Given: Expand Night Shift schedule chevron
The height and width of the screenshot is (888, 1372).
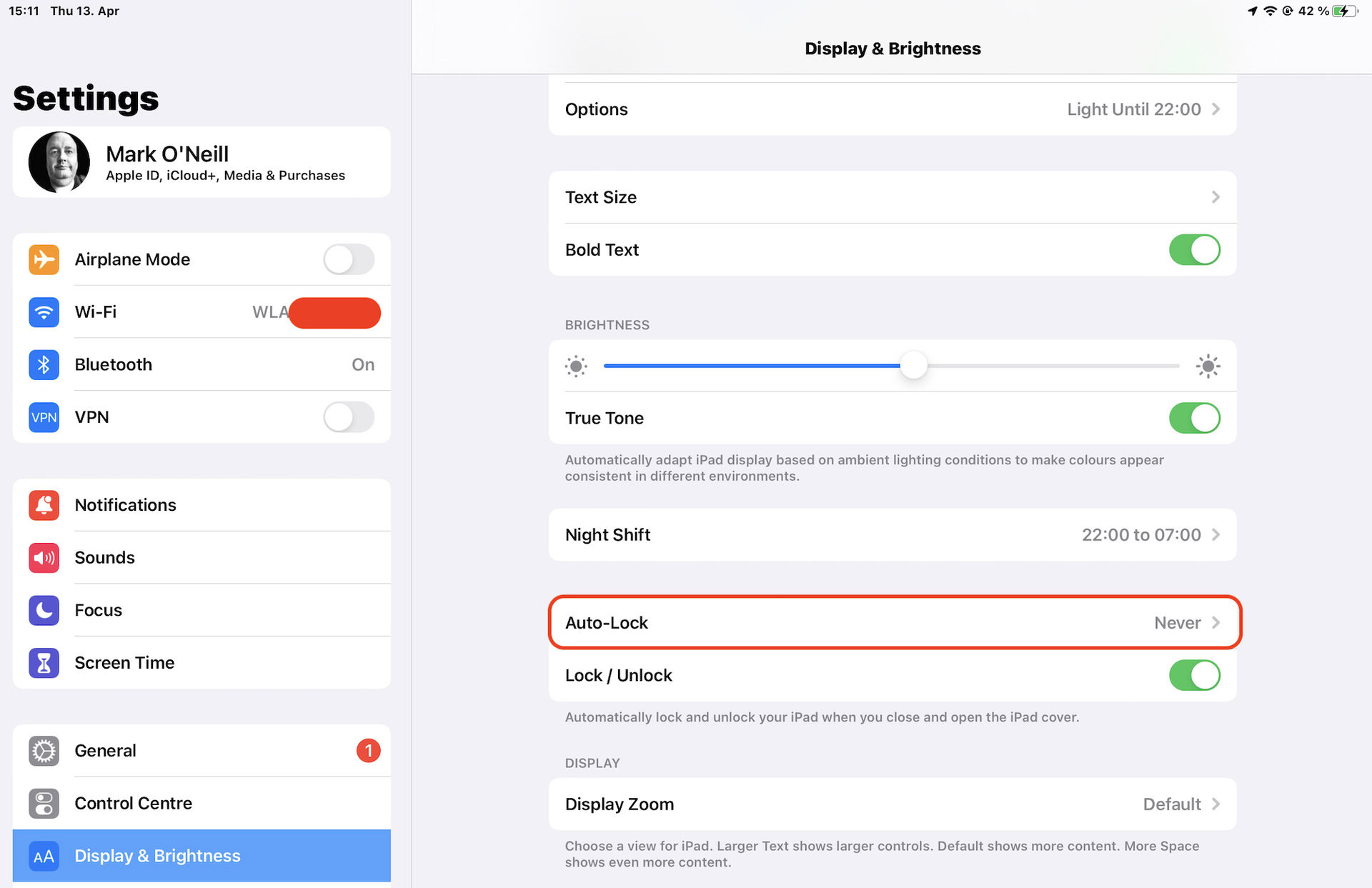Looking at the screenshot, I should [1216, 535].
